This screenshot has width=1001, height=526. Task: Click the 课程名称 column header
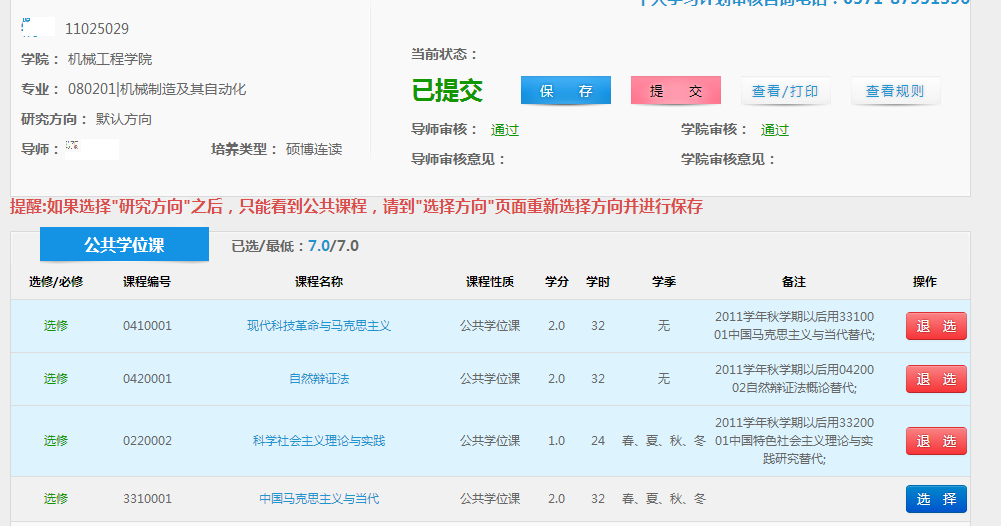coord(319,282)
